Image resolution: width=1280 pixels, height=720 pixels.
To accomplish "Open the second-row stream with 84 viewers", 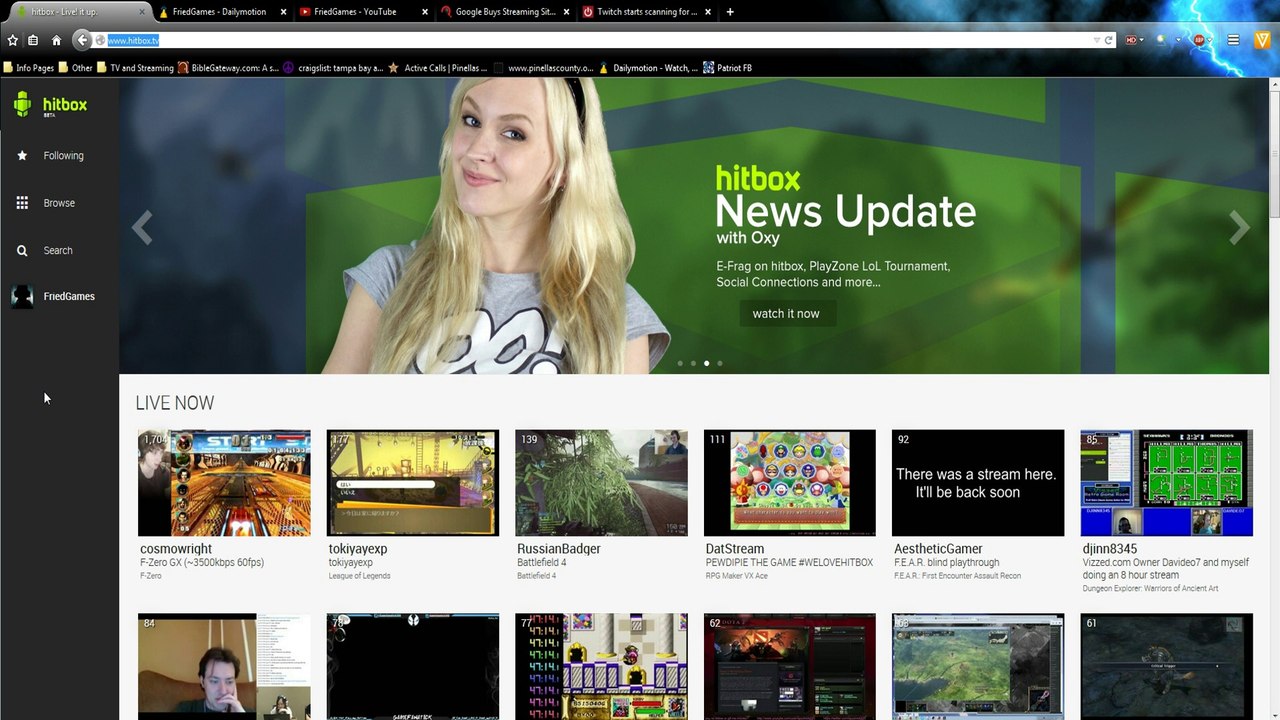I will point(224,667).
